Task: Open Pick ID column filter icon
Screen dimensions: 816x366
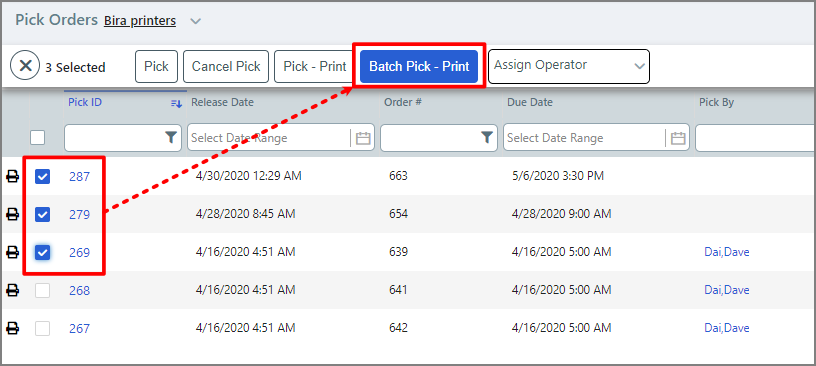Action: 171,137
